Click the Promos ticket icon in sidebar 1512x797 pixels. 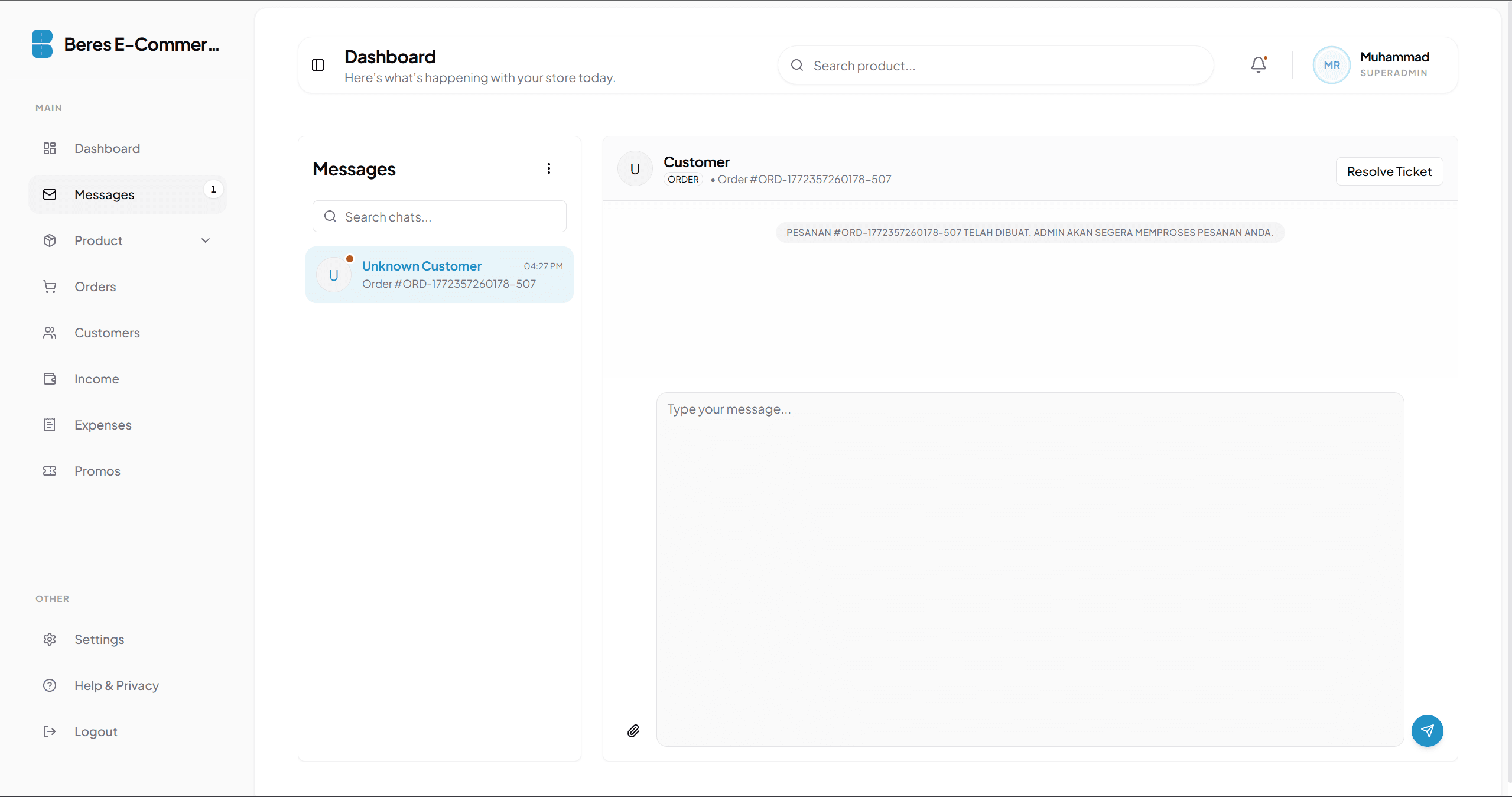coord(50,471)
